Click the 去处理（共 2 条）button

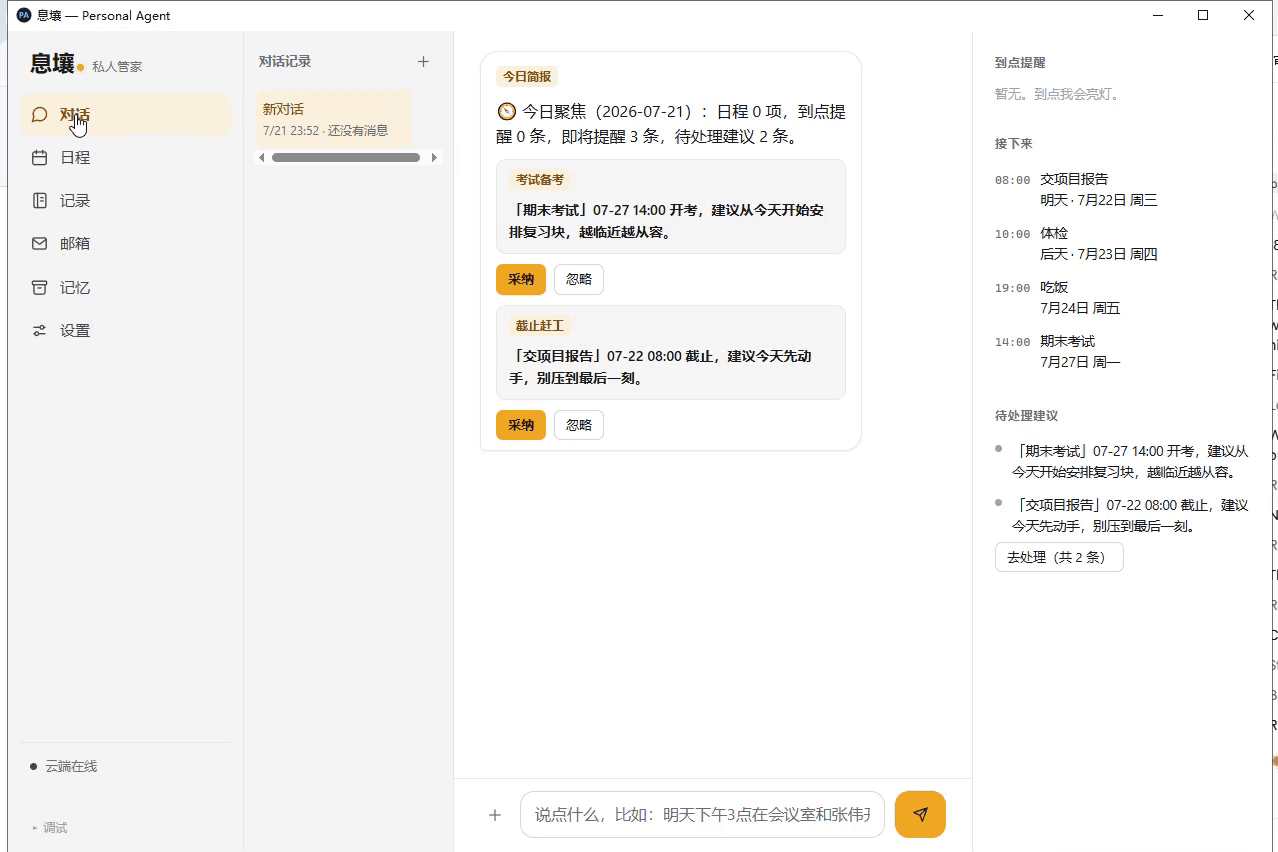click(x=1059, y=557)
